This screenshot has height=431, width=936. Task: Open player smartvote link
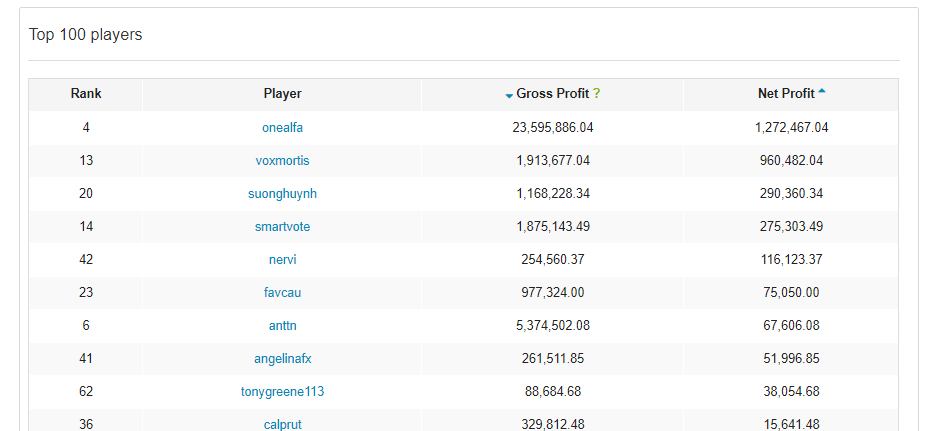click(282, 227)
